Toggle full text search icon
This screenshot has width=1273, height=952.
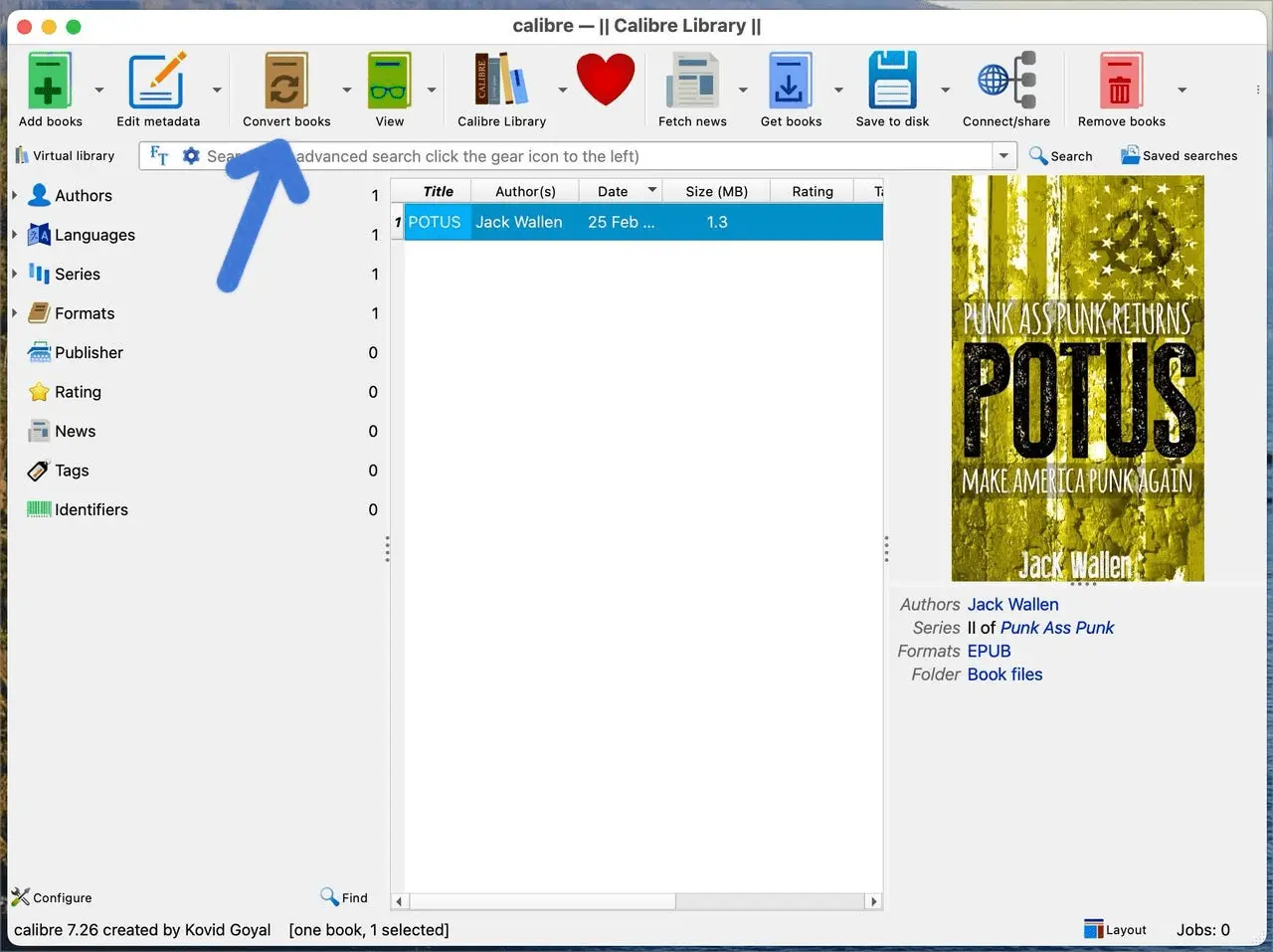click(x=159, y=155)
